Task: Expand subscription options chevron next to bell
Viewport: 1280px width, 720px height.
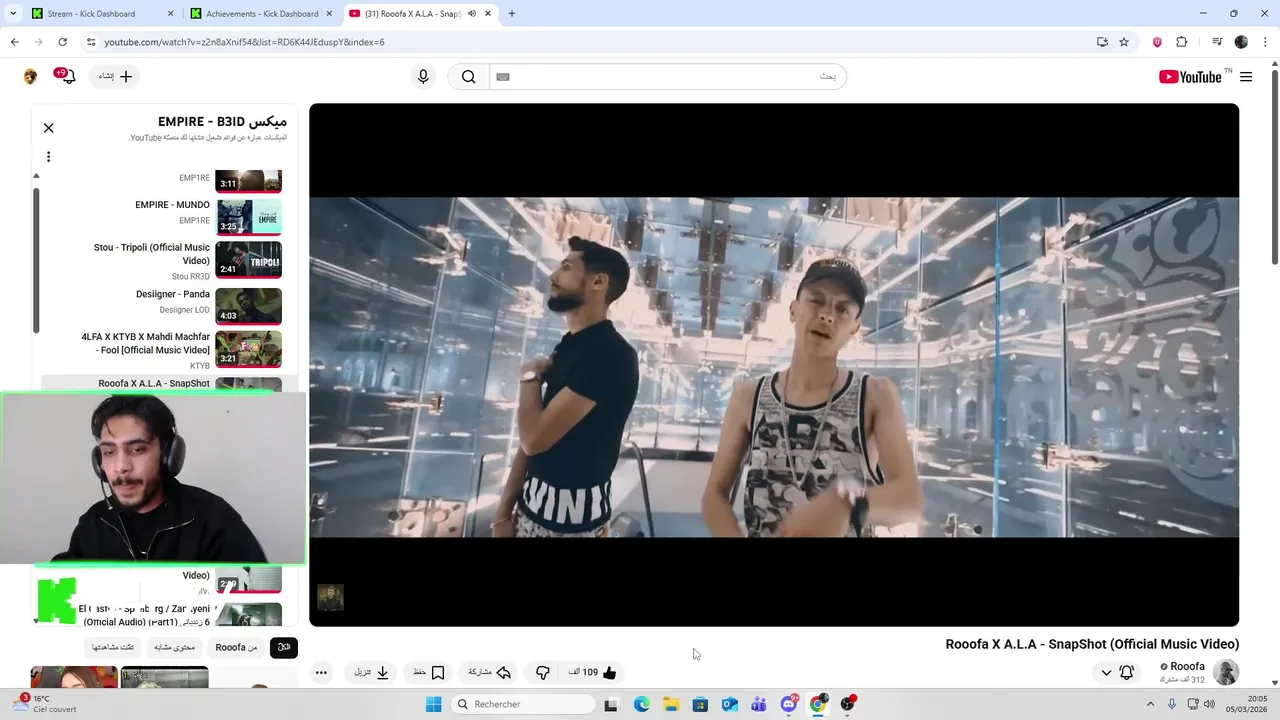Action: 1106,673
